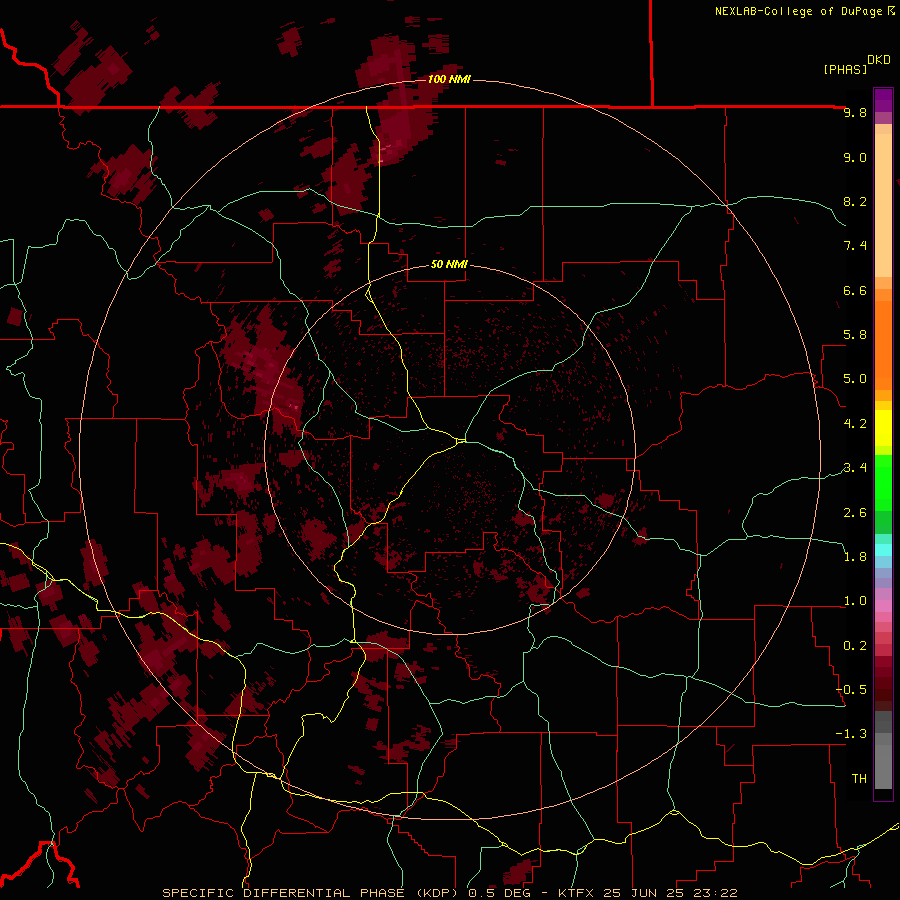
Task: Click the 100 NMI range ring label
Action: click(x=449, y=79)
